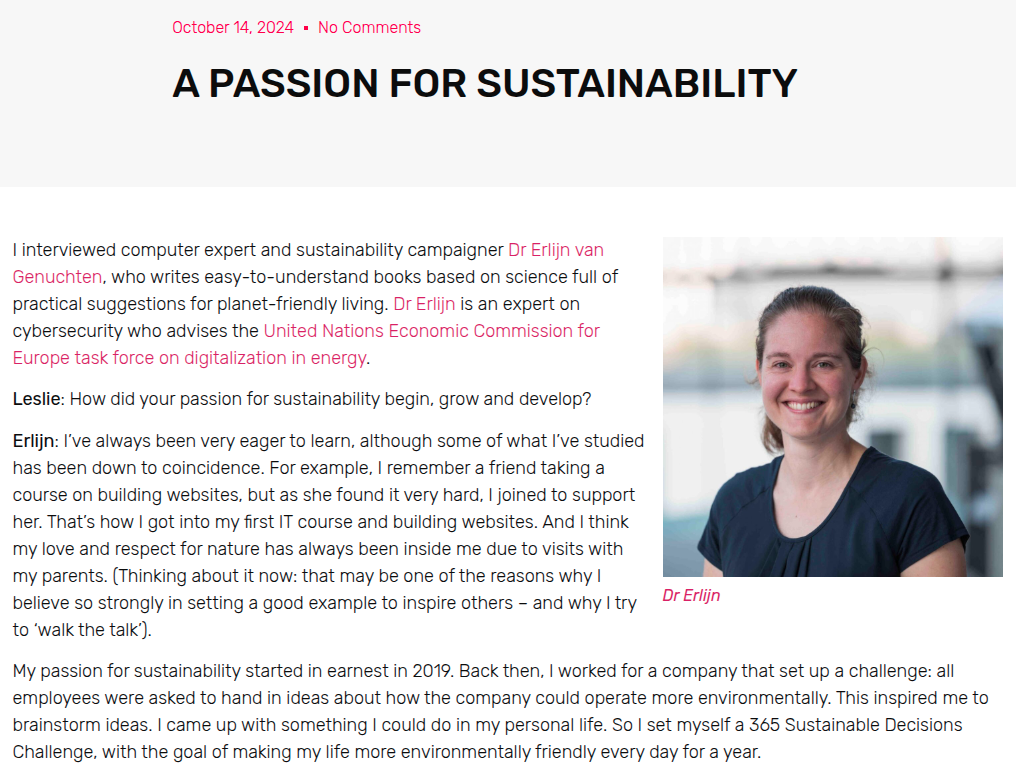The image size is (1016, 777).
Task: Open the No Comments link
Action: pos(369,28)
